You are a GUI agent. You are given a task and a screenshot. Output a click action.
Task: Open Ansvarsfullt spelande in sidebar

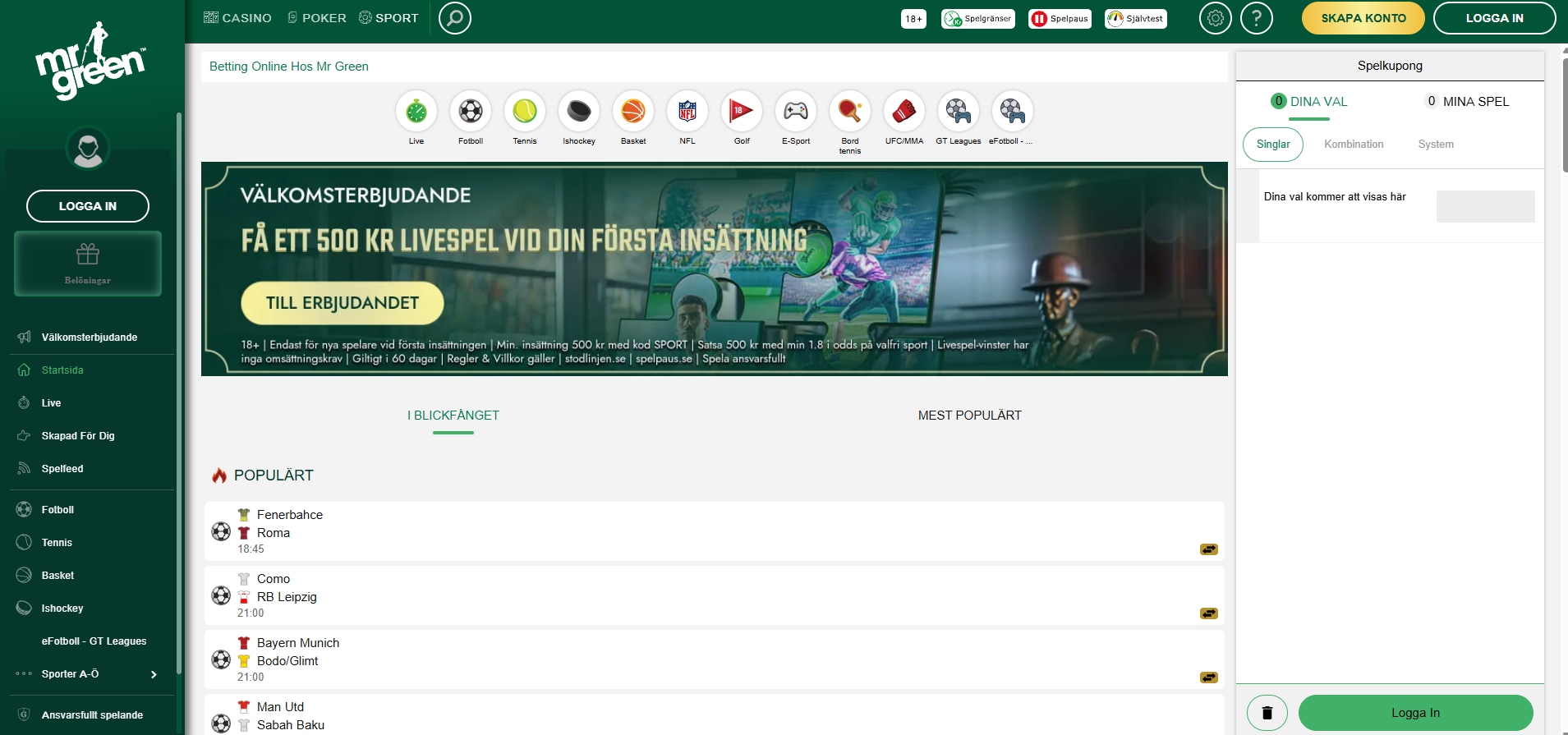coord(92,715)
